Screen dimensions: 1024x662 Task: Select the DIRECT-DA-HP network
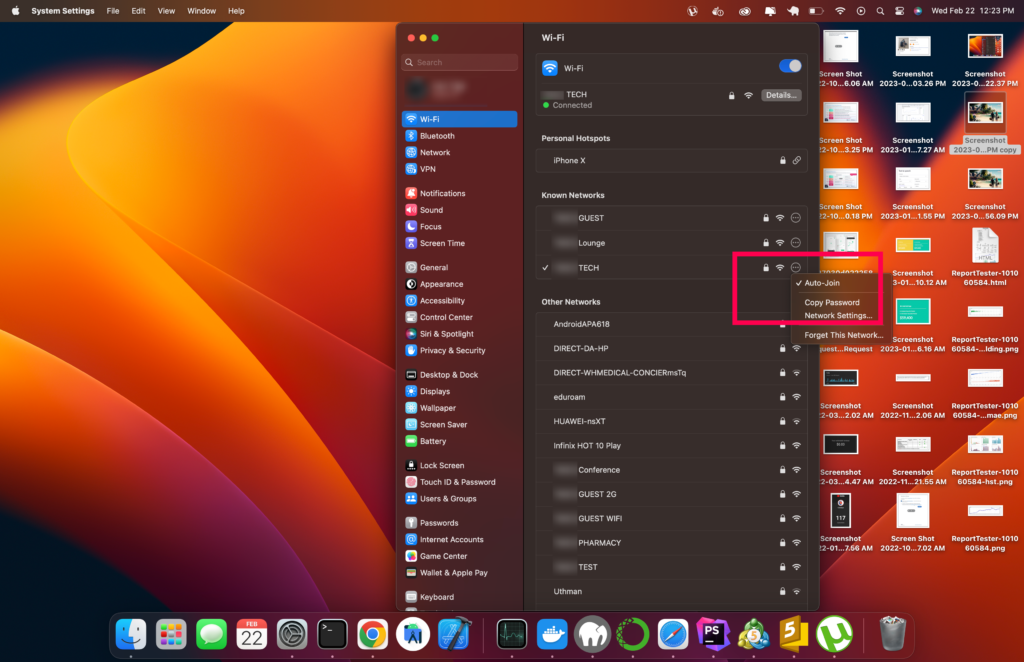click(x=671, y=349)
